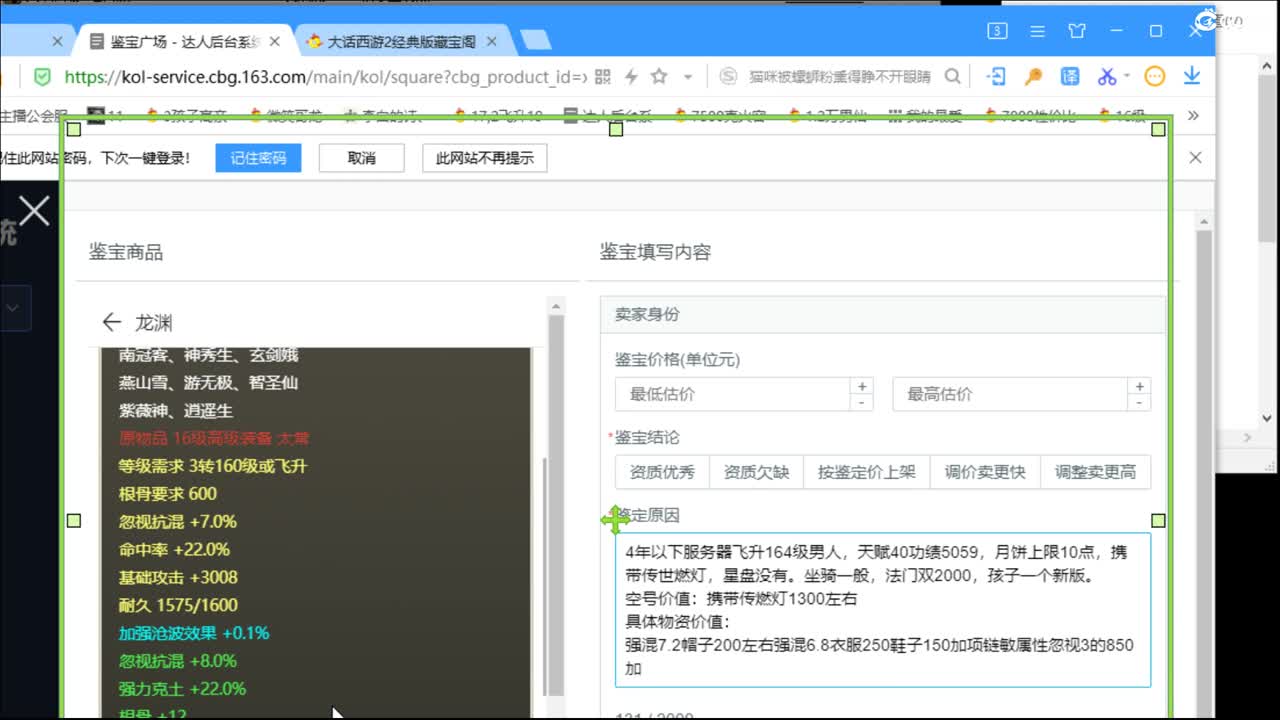Click the 忽视抗混 +7.0% line
This screenshot has height=720, width=1280.
click(178, 522)
